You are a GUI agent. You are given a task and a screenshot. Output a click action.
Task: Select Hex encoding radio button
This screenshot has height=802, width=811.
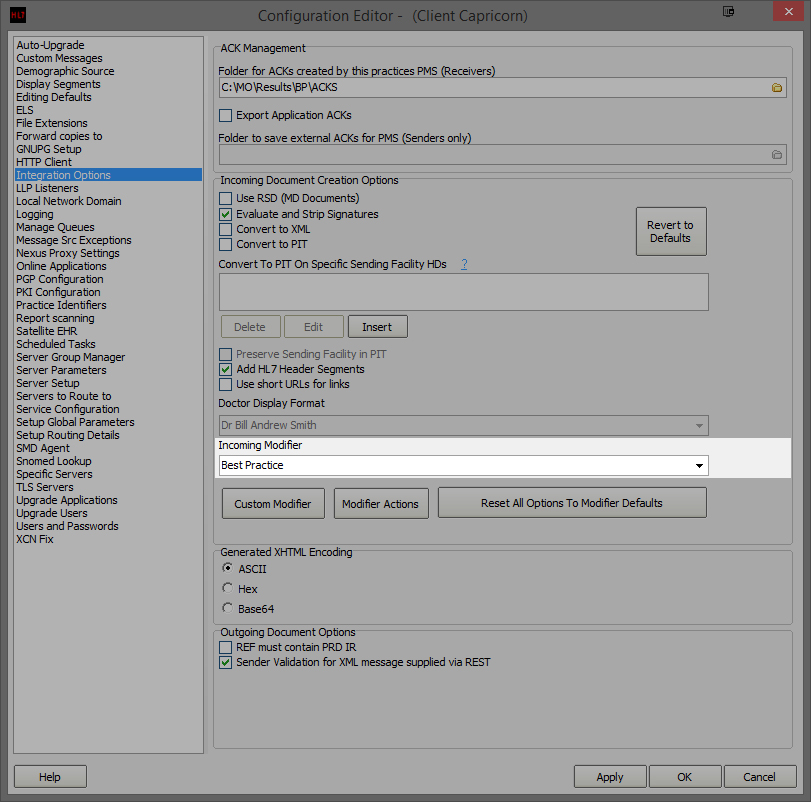point(228,589)
